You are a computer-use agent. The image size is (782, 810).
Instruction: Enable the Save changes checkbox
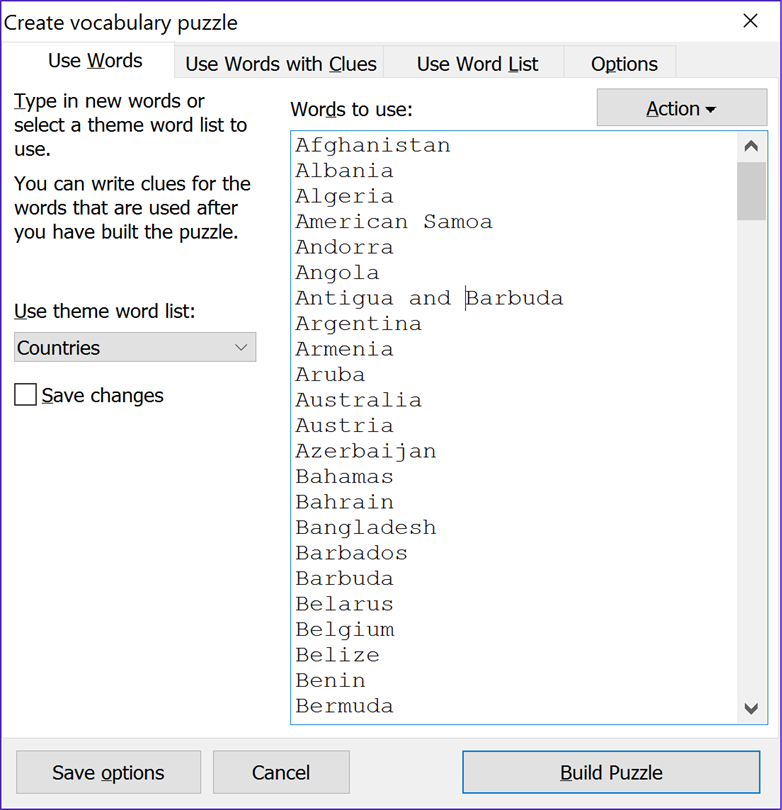[26, 395]
